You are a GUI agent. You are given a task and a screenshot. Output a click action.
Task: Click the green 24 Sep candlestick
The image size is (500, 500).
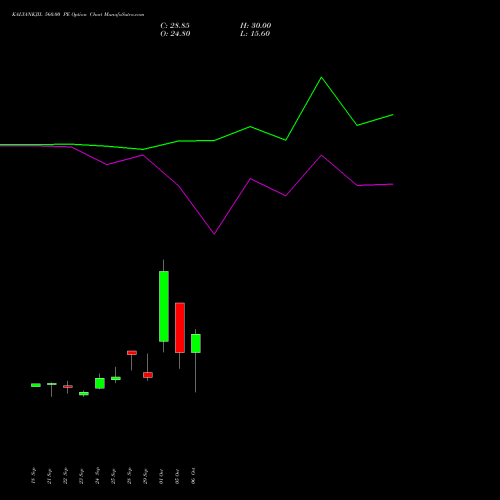coord(100,383)
